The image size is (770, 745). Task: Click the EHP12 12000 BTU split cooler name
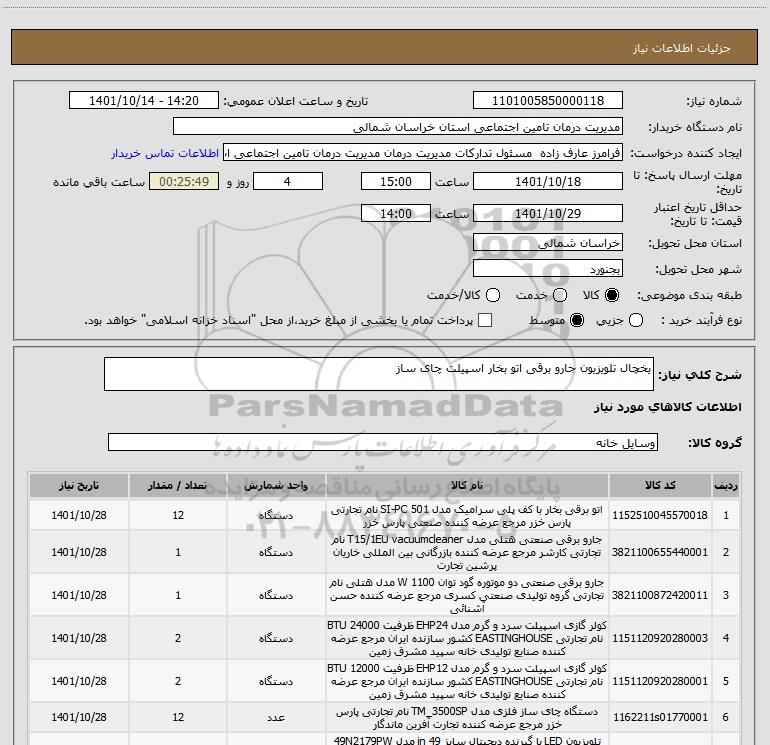[x=467, y=682]
